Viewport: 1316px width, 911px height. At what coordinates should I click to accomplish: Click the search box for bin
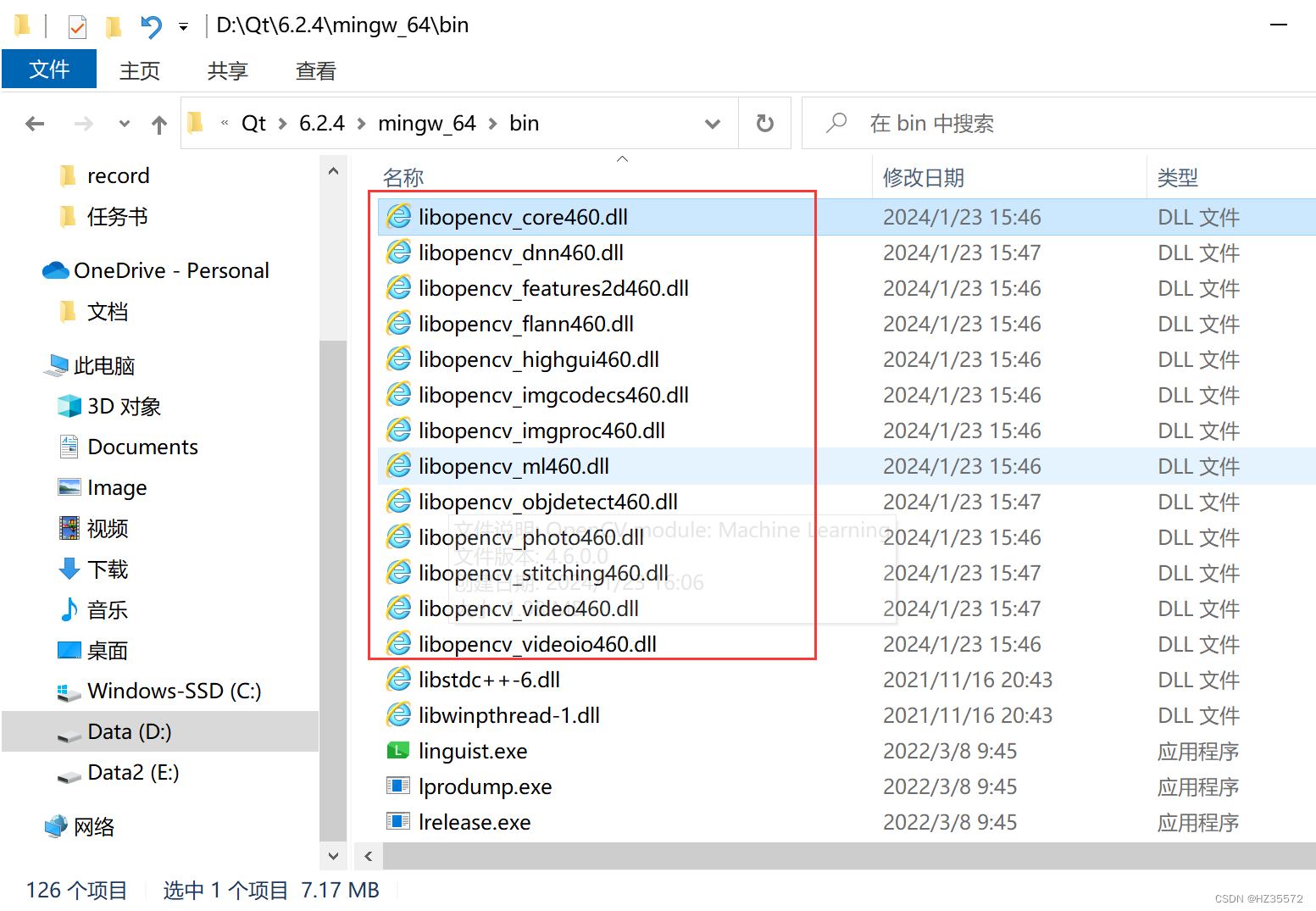pos(1058,124)
